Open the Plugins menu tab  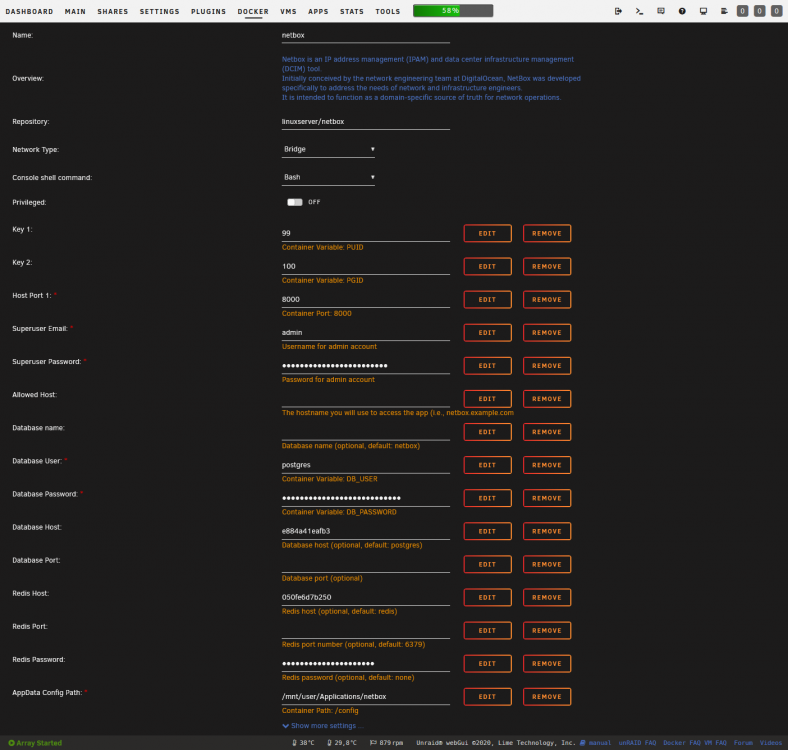pyautogui.click(x=209, y=11)
